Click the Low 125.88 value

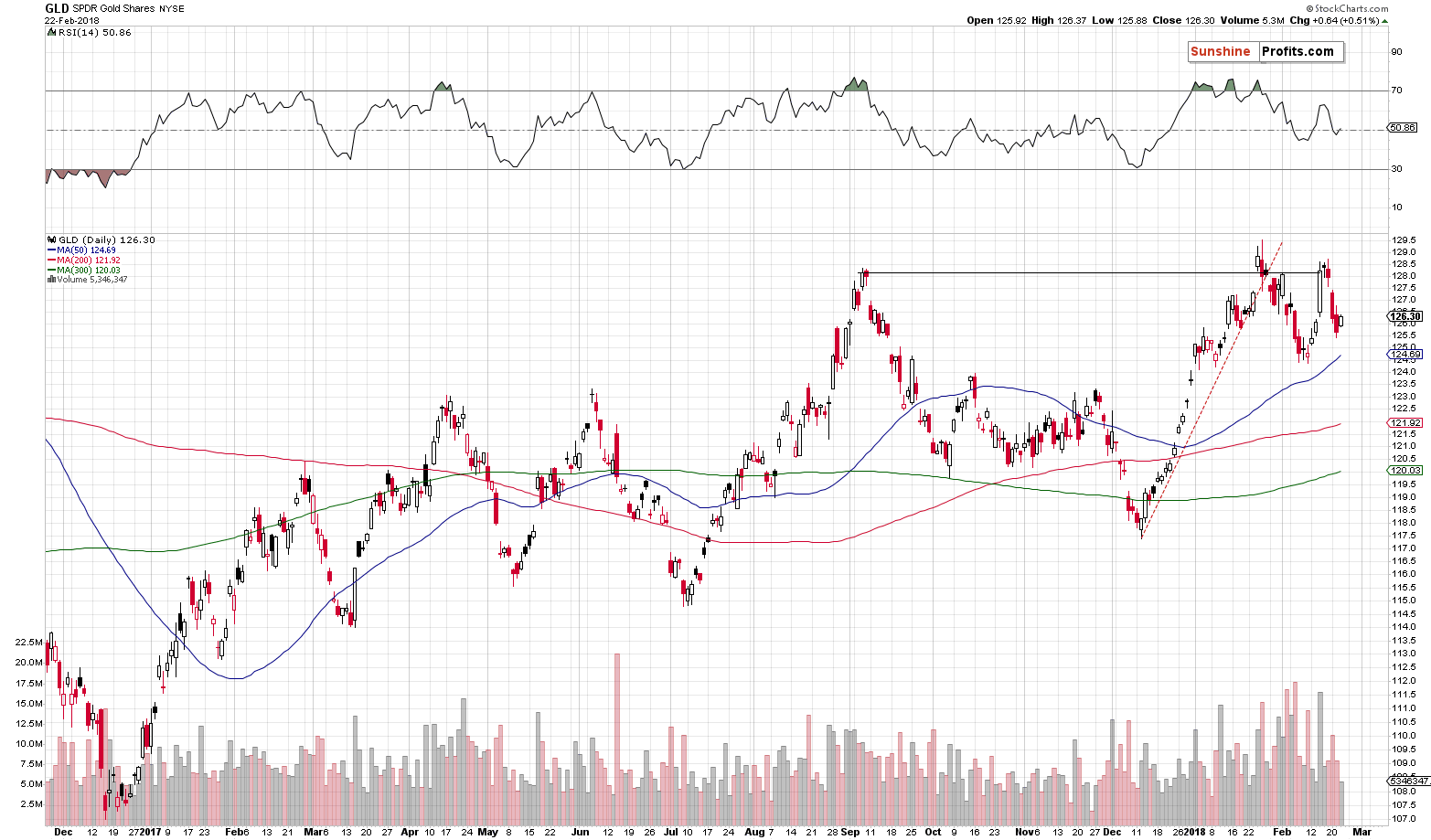point(1117,20)
